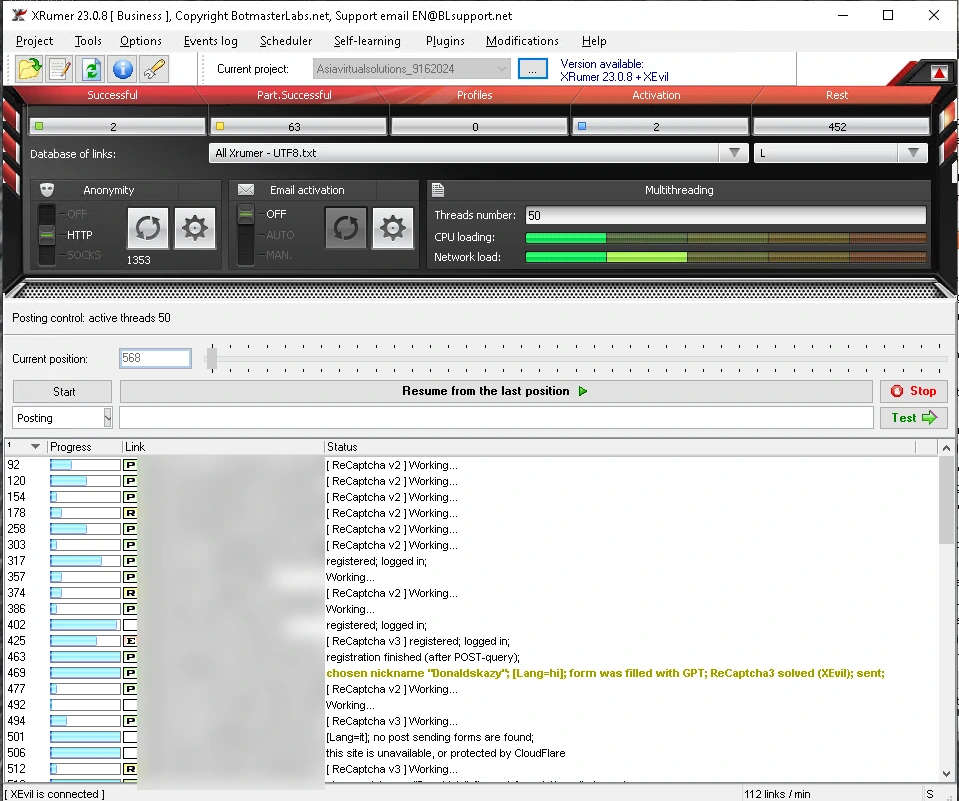This screenshot has height=801, width=959.
Task: Click the Anonymity mask icon
Action: 47,190
